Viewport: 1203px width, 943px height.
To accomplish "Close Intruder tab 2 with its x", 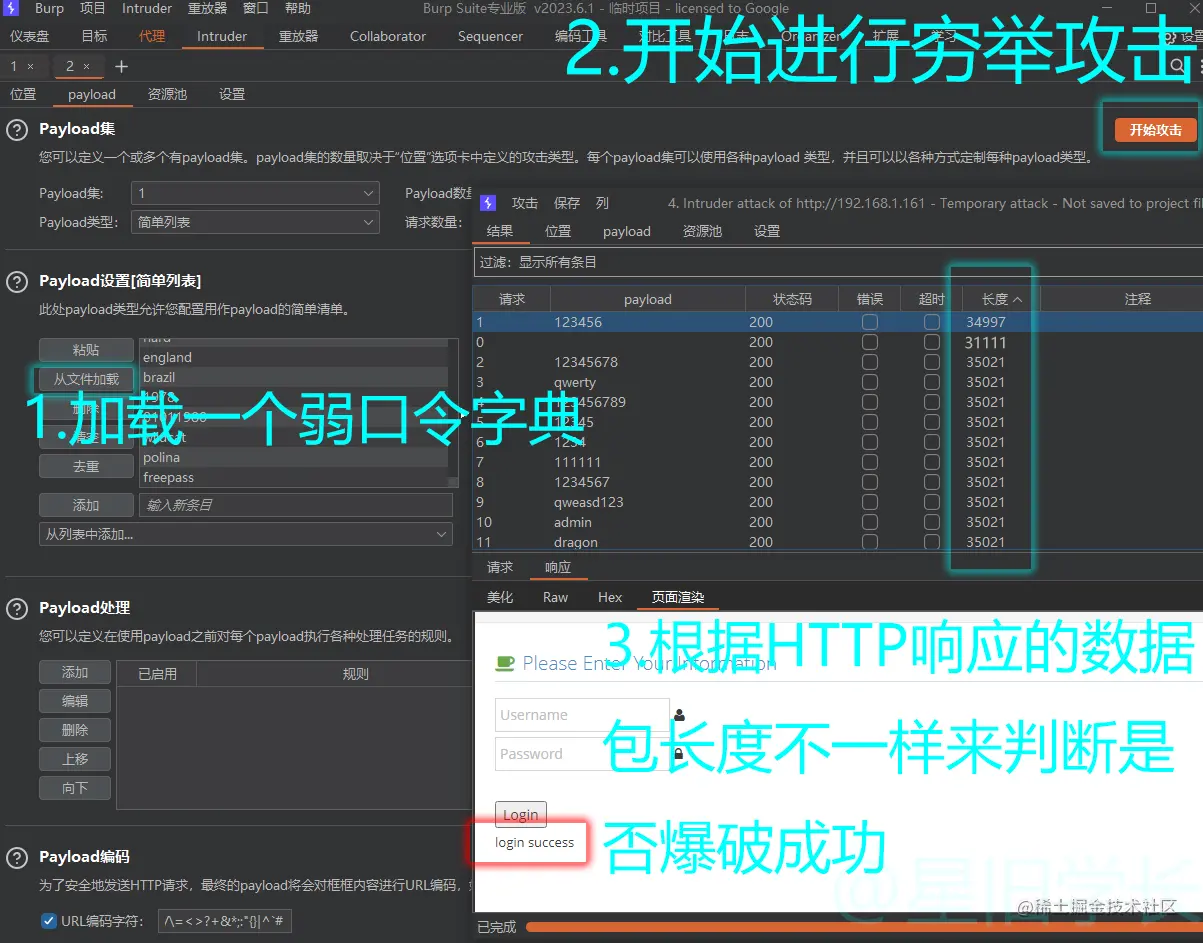I will point(86,66).
